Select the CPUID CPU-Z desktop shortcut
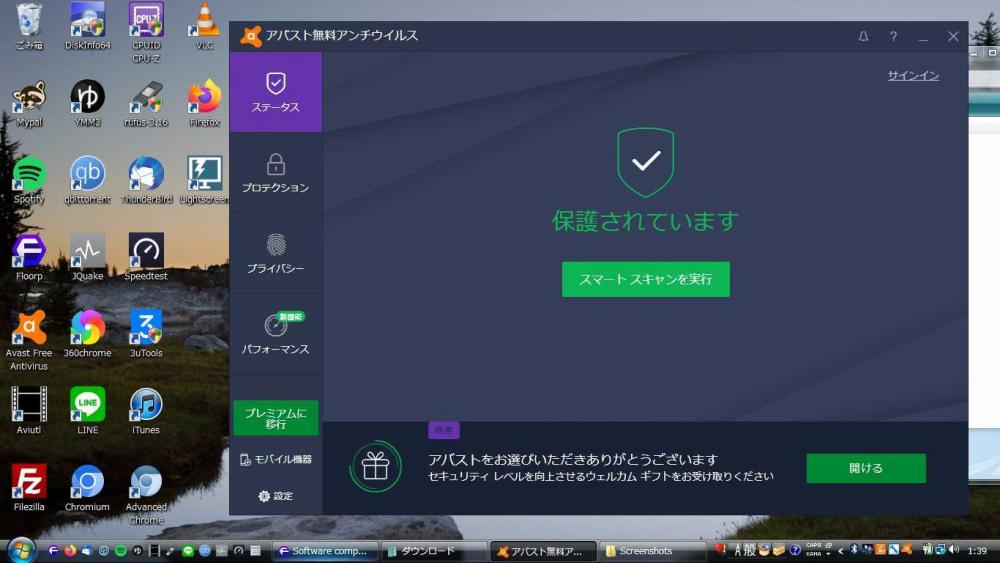 (x=146, y=32)
